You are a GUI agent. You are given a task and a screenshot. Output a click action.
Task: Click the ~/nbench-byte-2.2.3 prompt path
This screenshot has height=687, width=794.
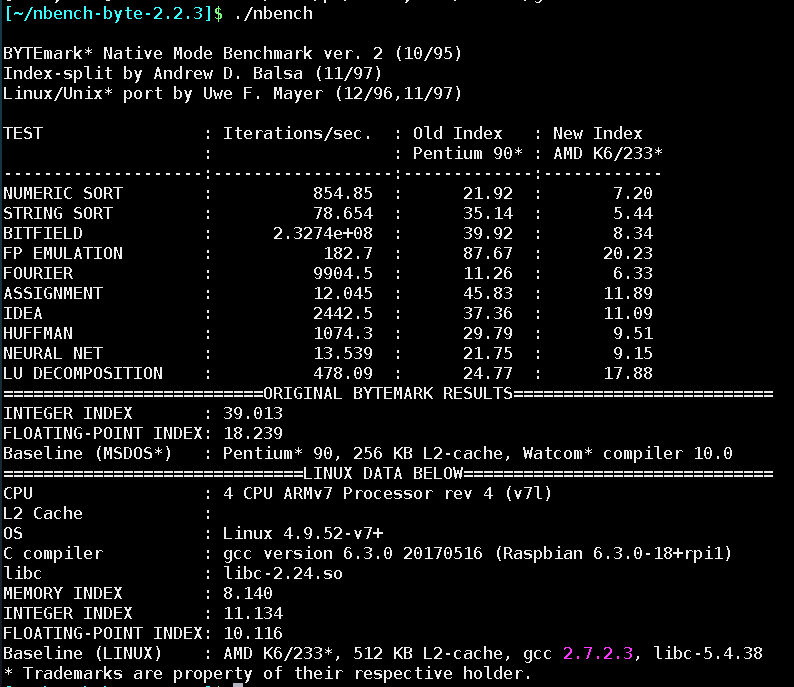(x=107, y=14)
